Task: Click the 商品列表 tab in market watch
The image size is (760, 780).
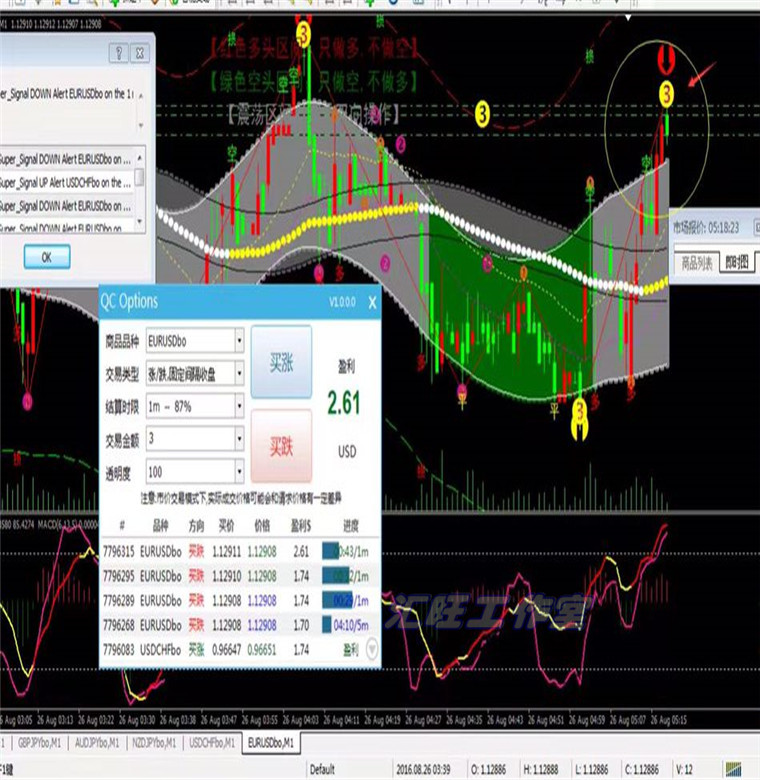Action: point(696,263)
